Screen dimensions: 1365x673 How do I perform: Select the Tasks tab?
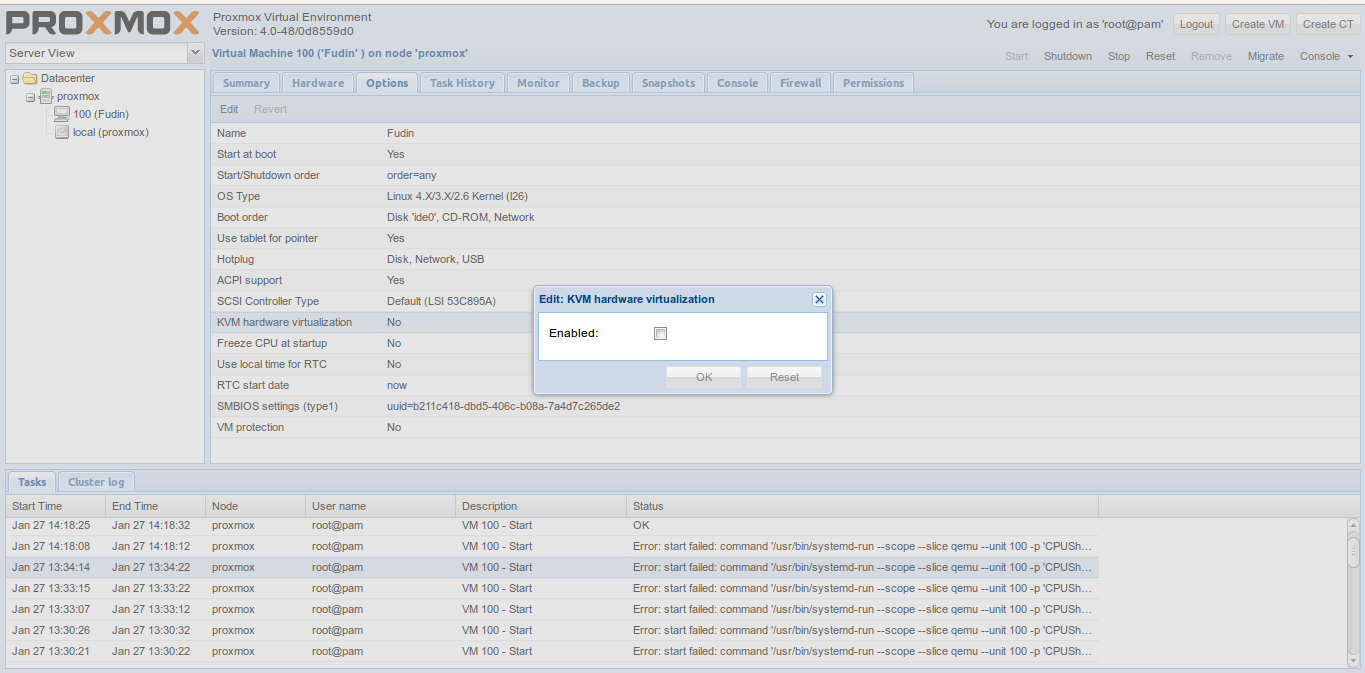click(32, 482)
